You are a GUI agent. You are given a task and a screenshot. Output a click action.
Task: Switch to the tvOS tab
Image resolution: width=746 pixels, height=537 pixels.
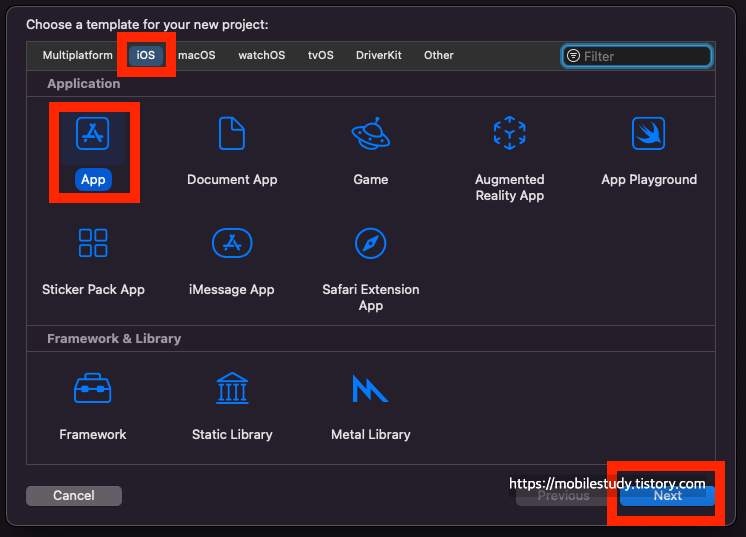coord(321,55)
